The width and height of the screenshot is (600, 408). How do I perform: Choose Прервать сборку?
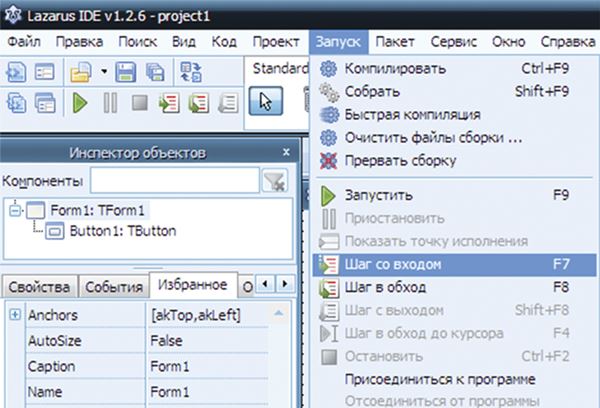454,161
